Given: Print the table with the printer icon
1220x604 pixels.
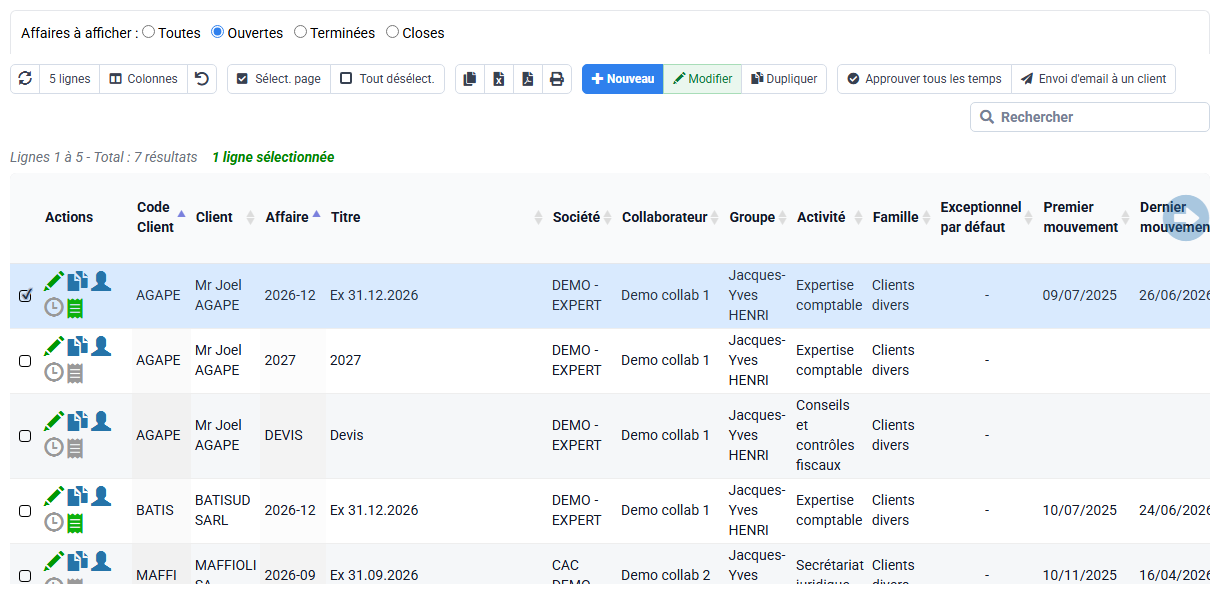Looking at the screenshot, I should [x=557, y=79].
